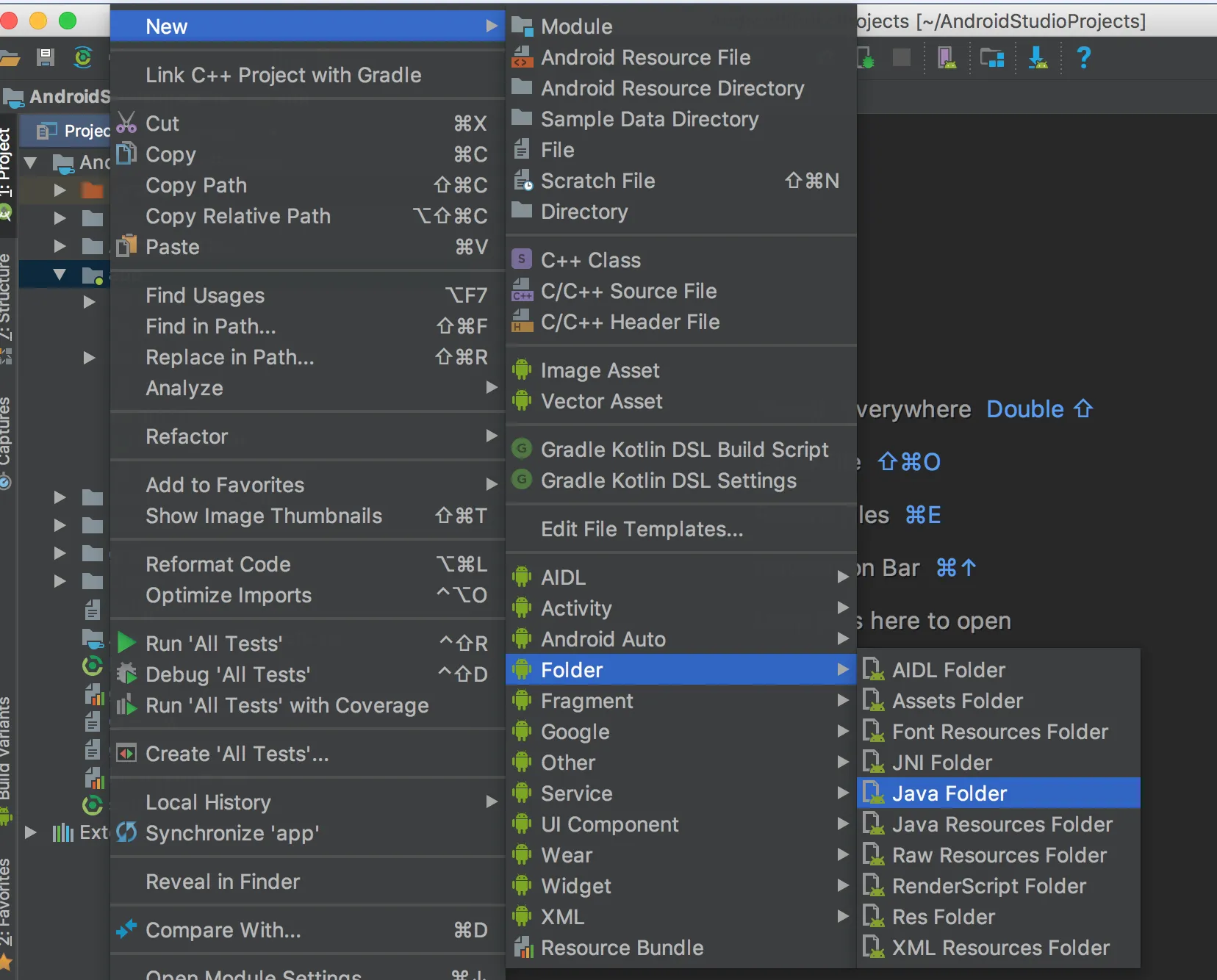Open the Analyze submenu

pyautogui.click(x=307, y=388)
